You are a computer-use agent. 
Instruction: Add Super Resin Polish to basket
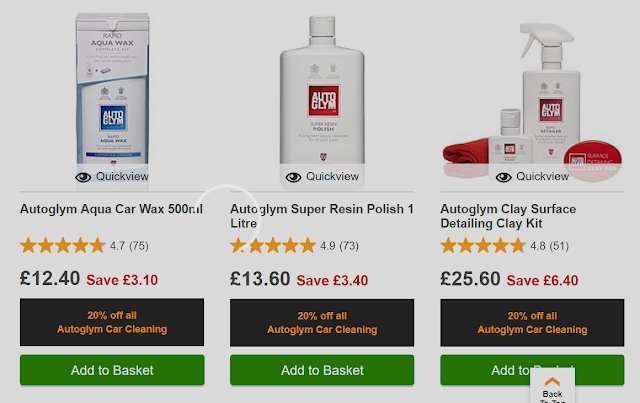pos(322,370)
